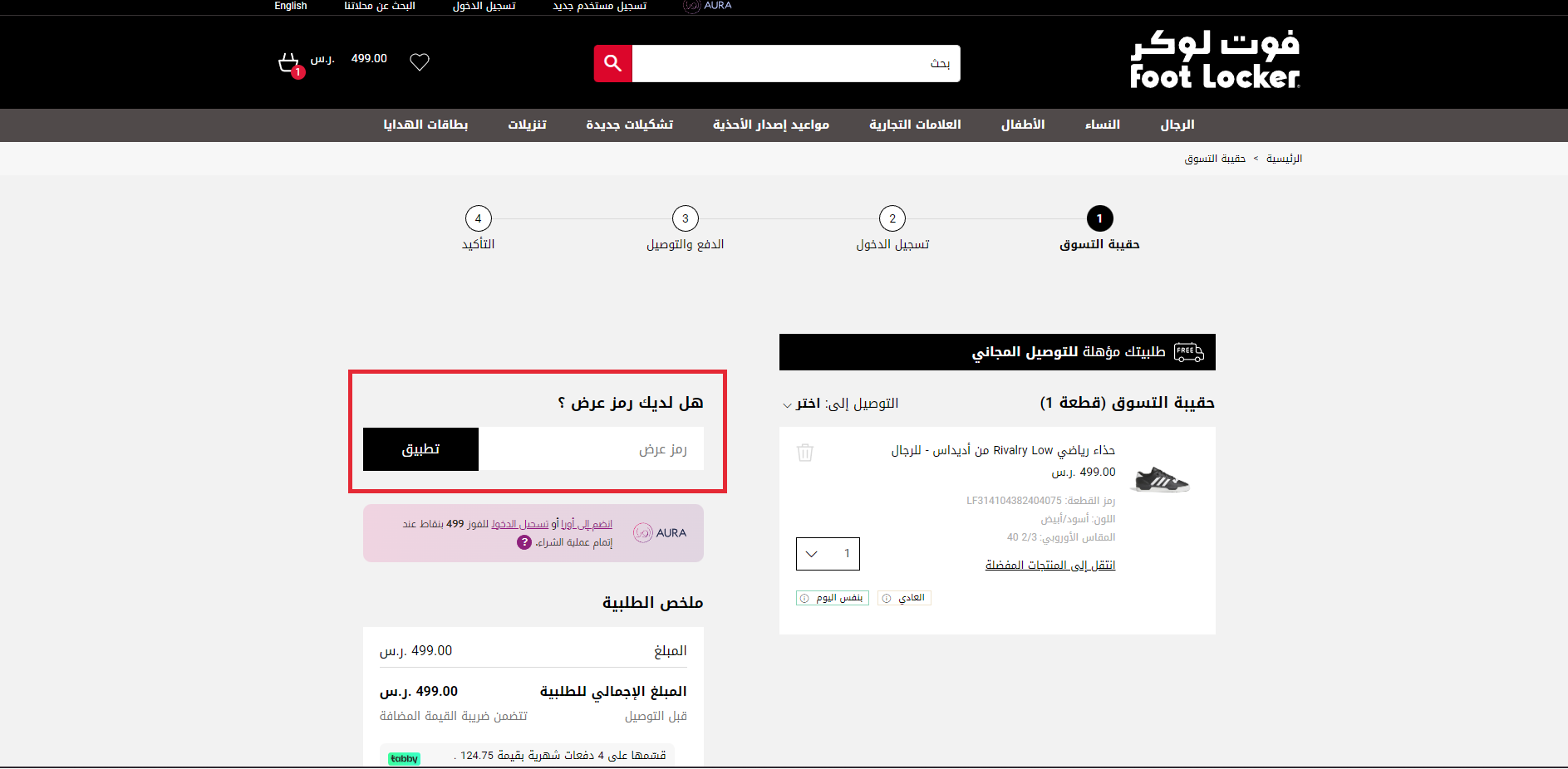Delete the Rivalry Low item with trash icon

(805, 453)
